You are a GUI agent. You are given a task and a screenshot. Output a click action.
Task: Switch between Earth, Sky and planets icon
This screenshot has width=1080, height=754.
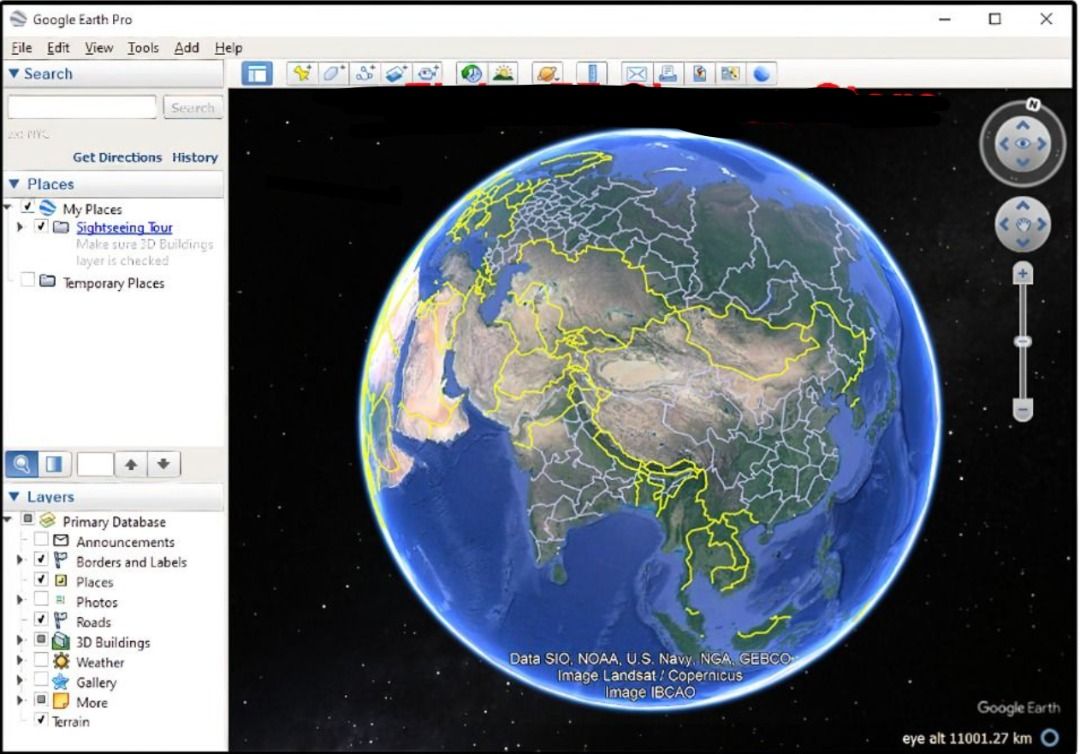(548, 74)
